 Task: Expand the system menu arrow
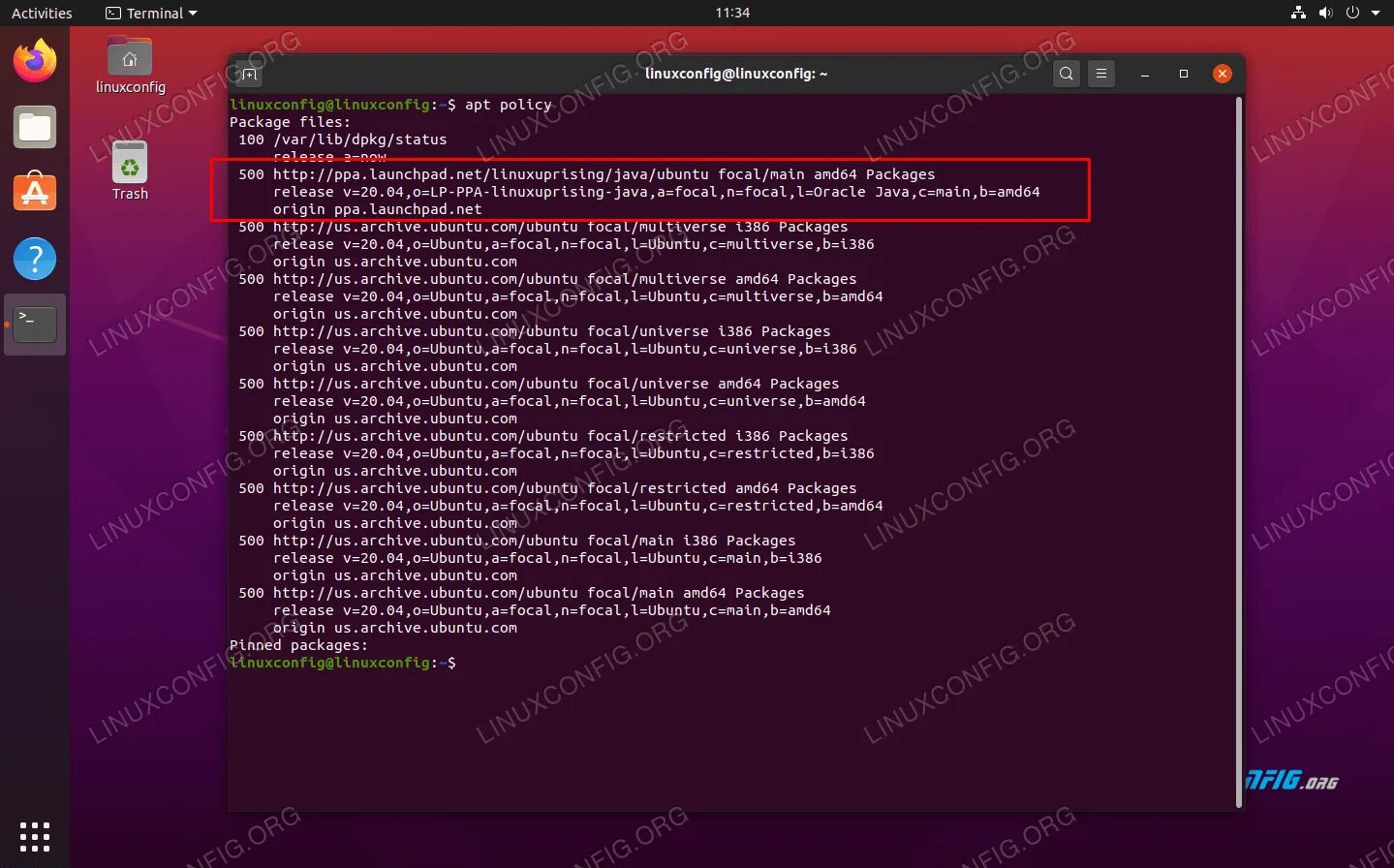[x=1376, y=13]
